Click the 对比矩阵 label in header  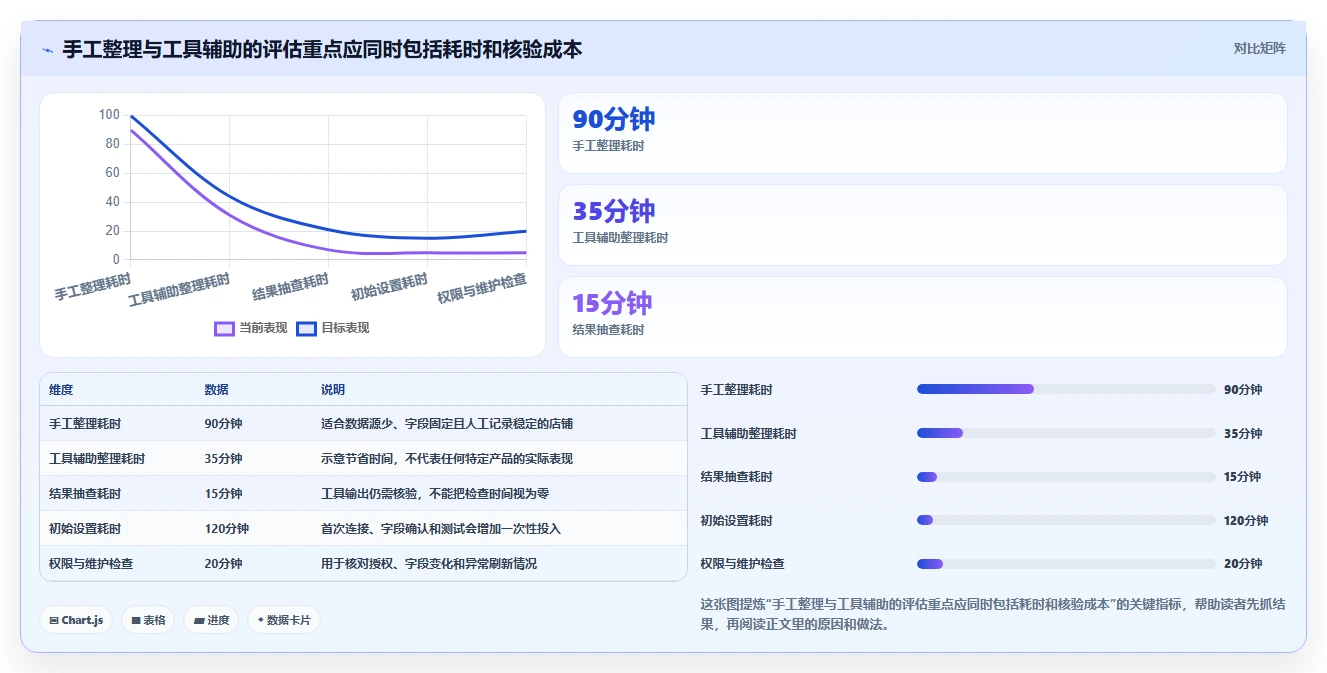pos(1259,48)
